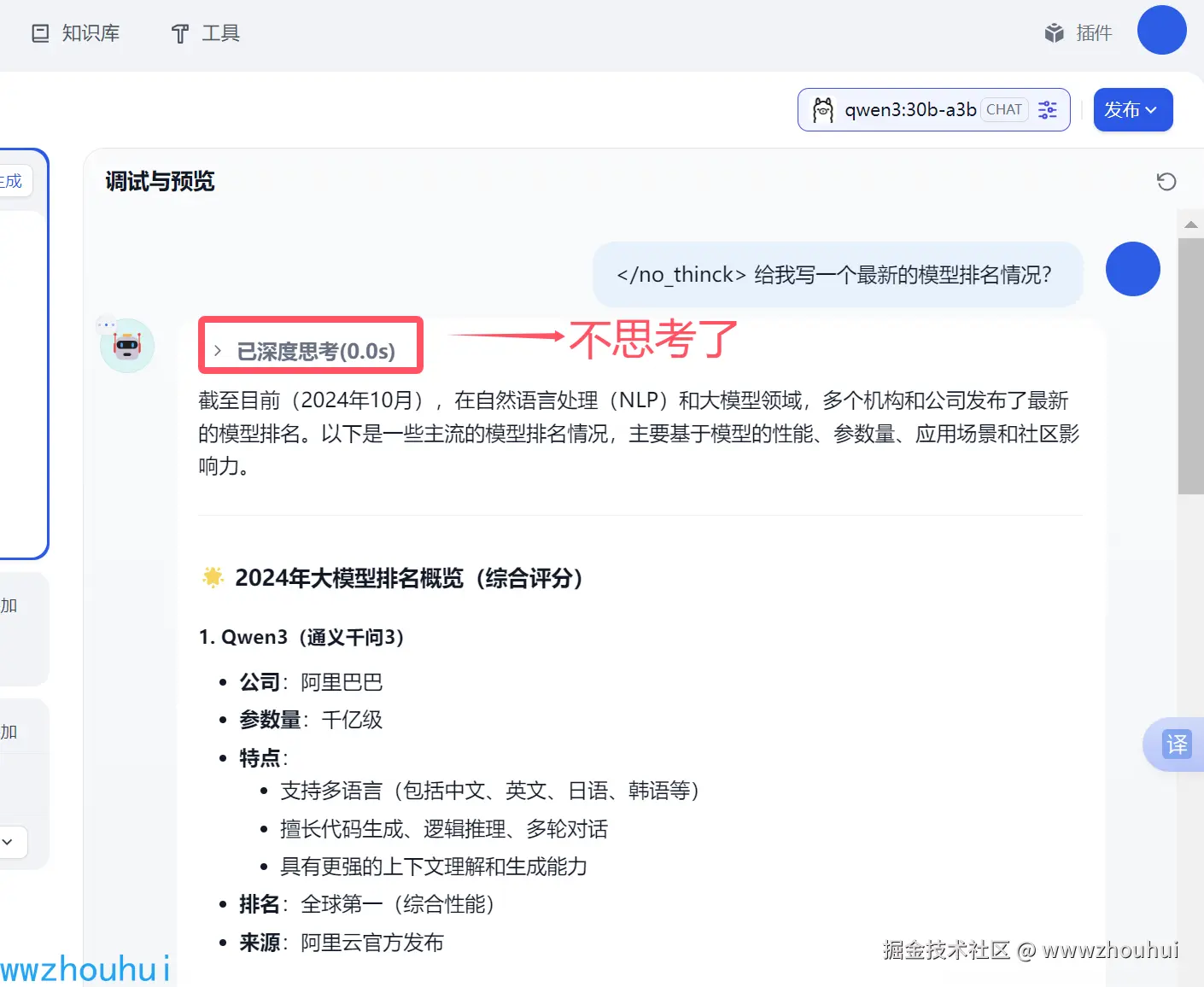Open the left panel chevron dropdown
The width and height of the screenshot is (1204, 987).
pyautogui.click(x=9, y=842)
